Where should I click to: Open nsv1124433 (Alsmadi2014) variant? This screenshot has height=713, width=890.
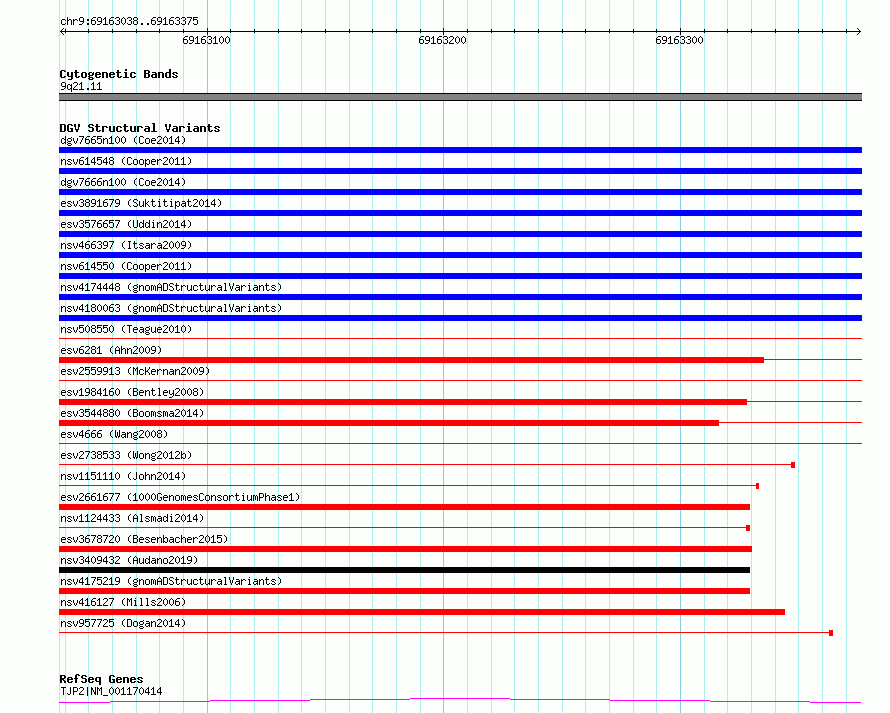click(132, 518)
